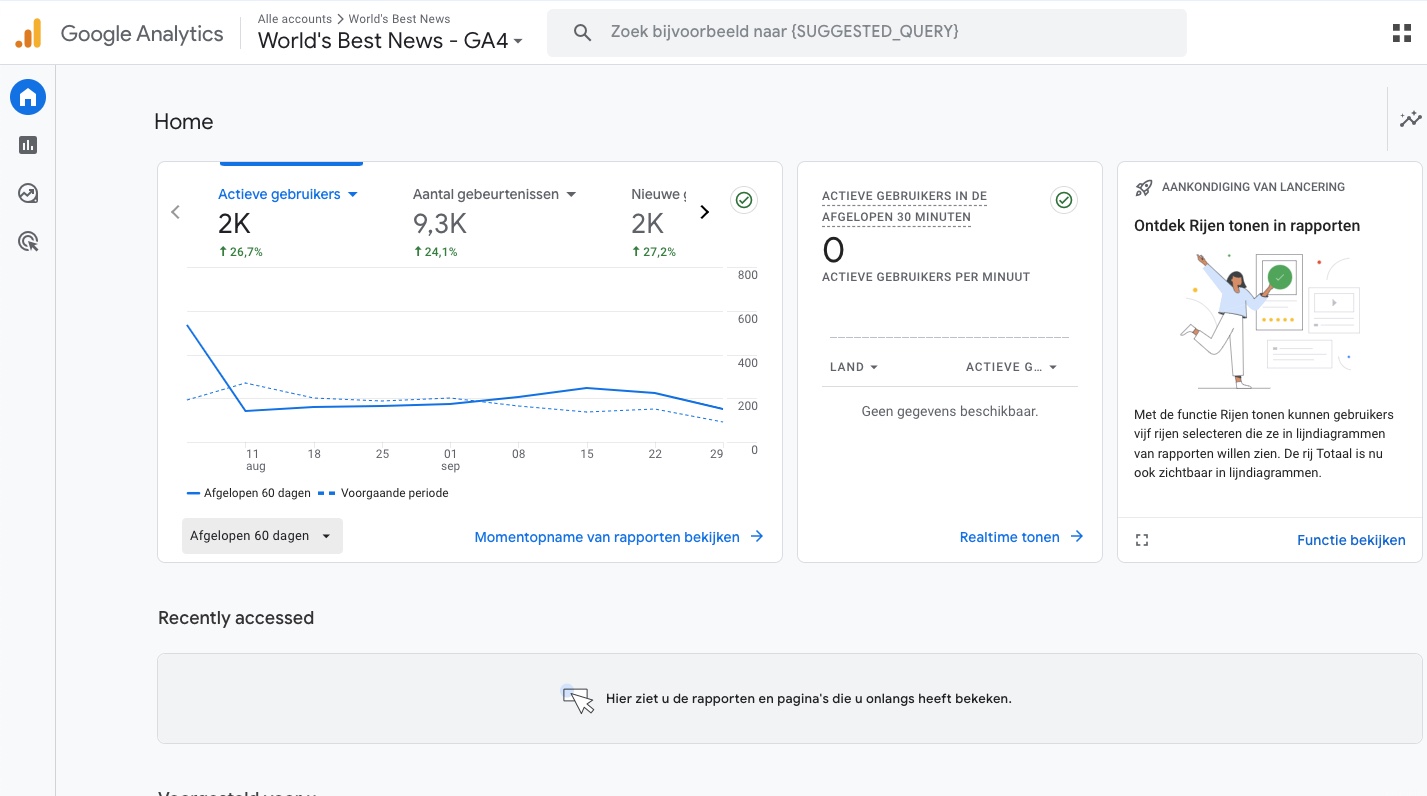
Task: Click the 01 sep axis date label
Action: pos(450,460)
